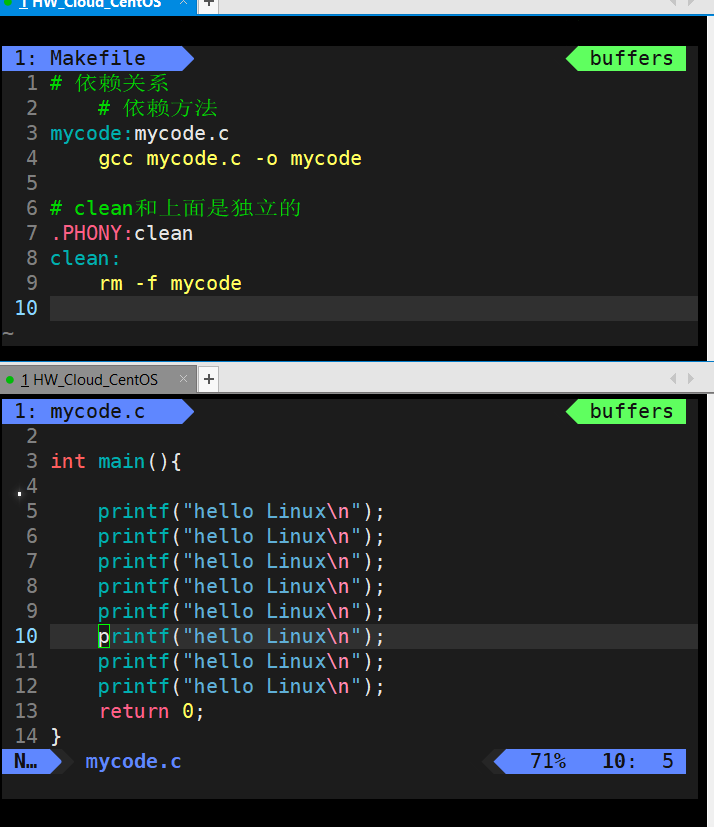The height and width of the screenshot is (827, 714).
Task: Click '.PHONY:' keyword on line 7
Action: [x=91, y=233]
